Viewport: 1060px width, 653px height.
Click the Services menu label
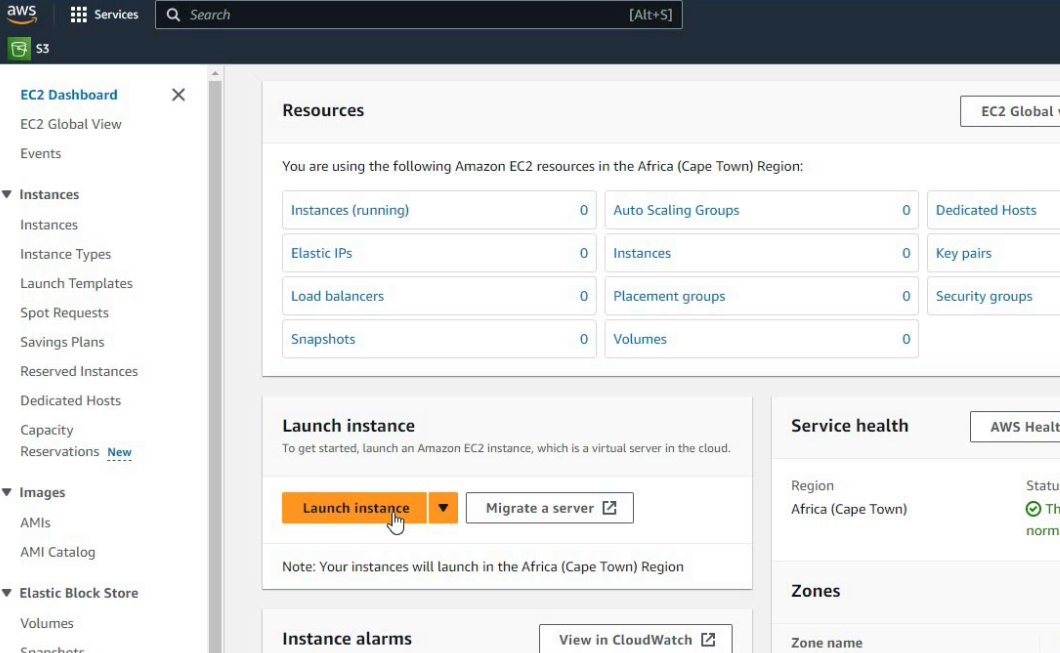coord(116,15)
